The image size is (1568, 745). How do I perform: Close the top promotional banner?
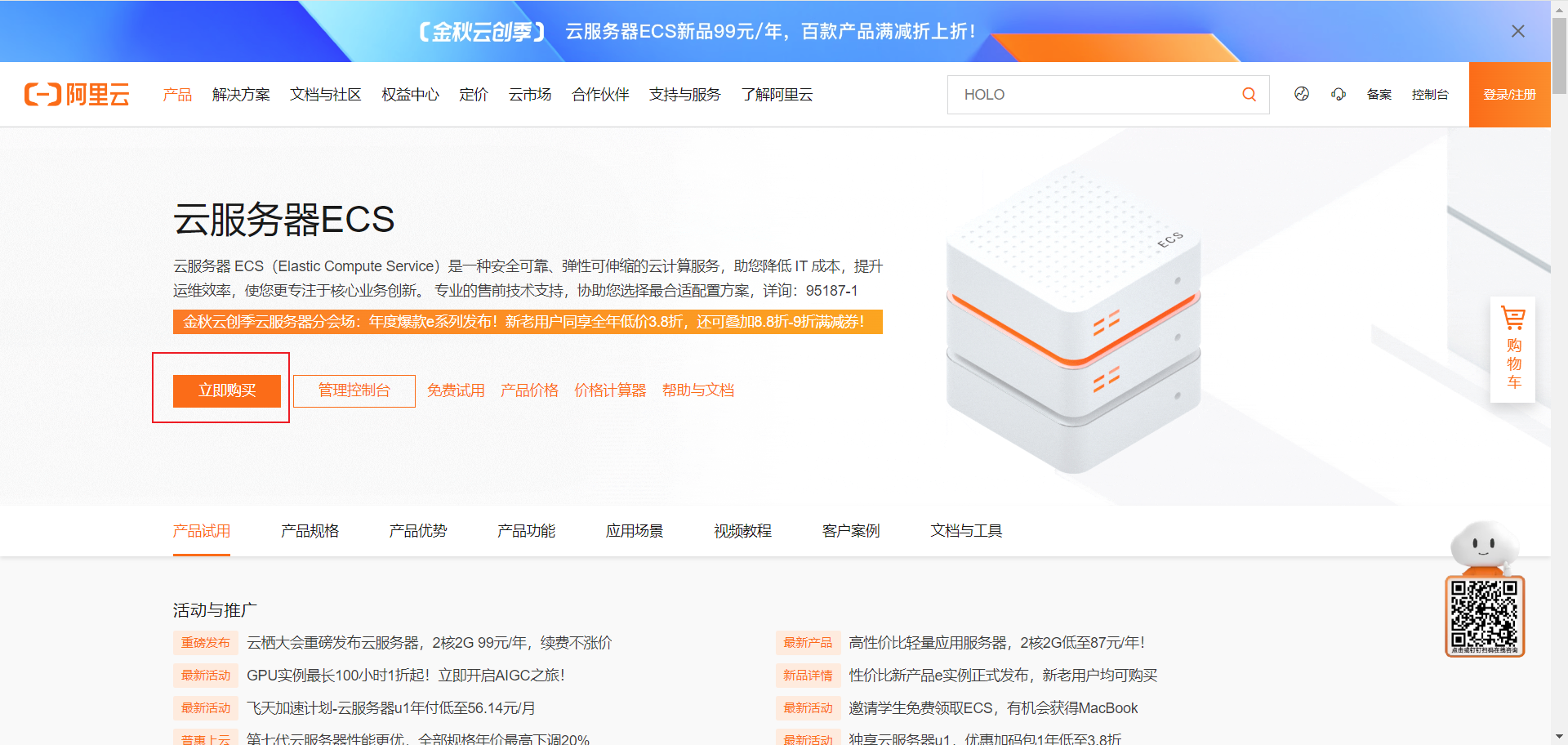click(1517, 31)
